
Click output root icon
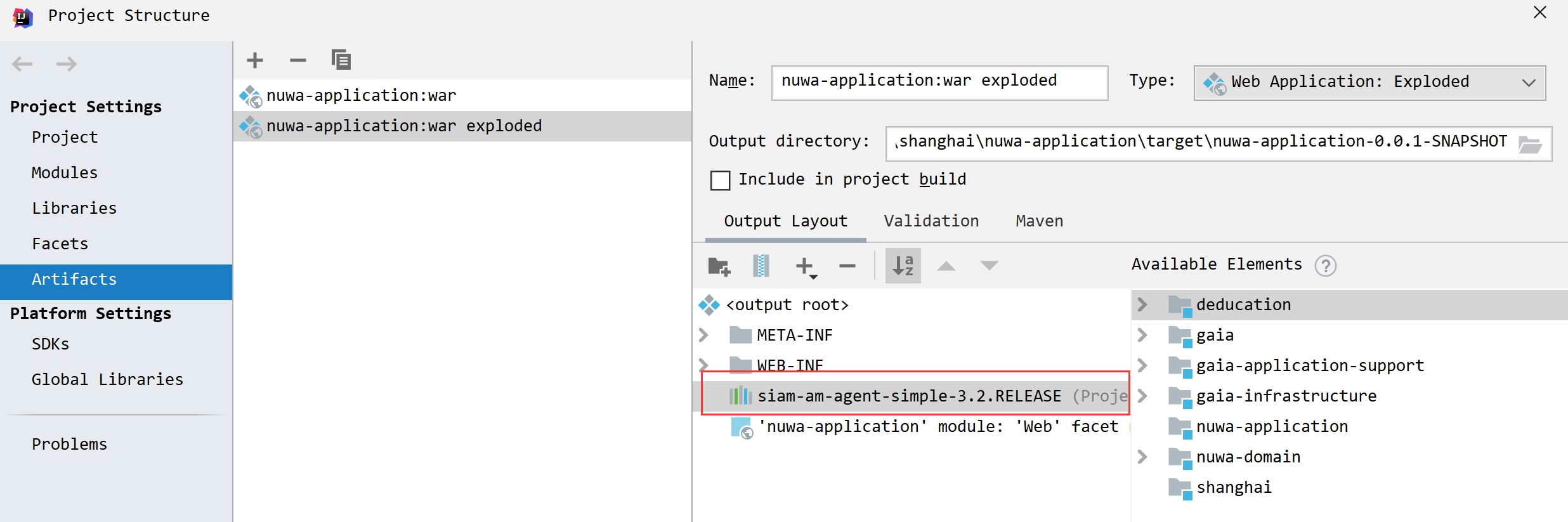point(709,305)
